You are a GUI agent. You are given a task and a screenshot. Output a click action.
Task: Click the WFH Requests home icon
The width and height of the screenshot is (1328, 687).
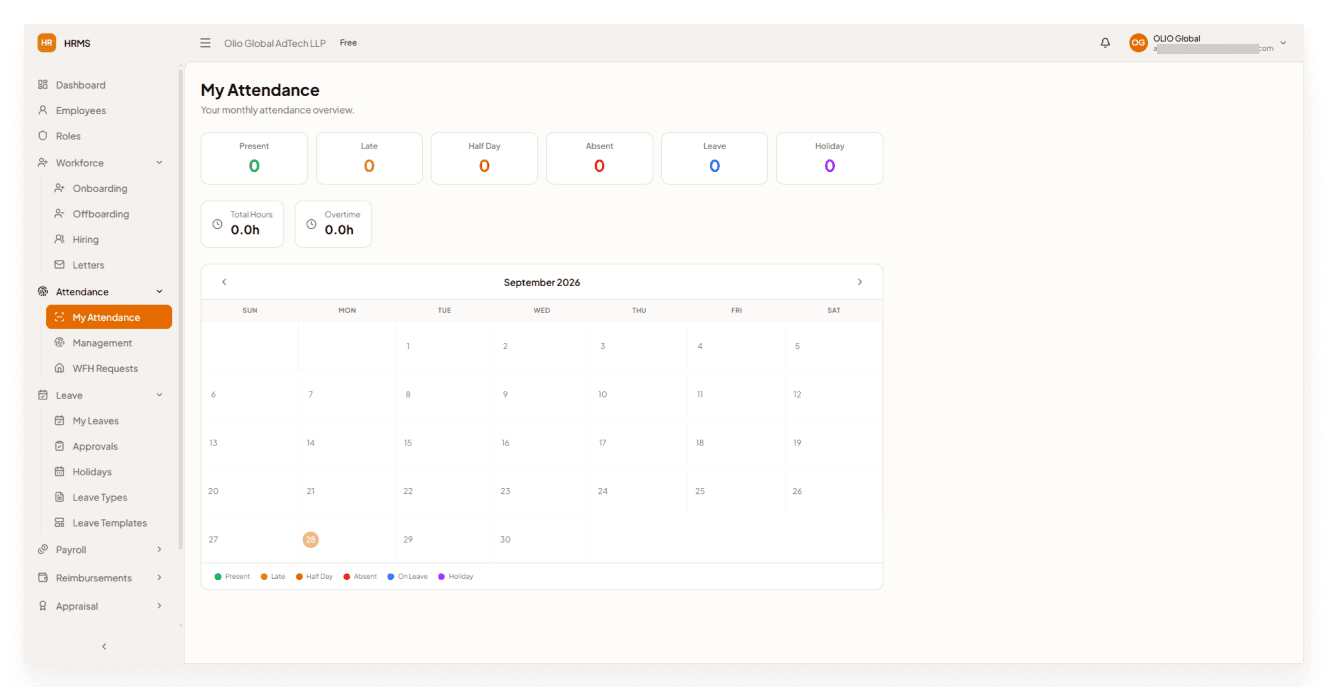coord(60,368)
